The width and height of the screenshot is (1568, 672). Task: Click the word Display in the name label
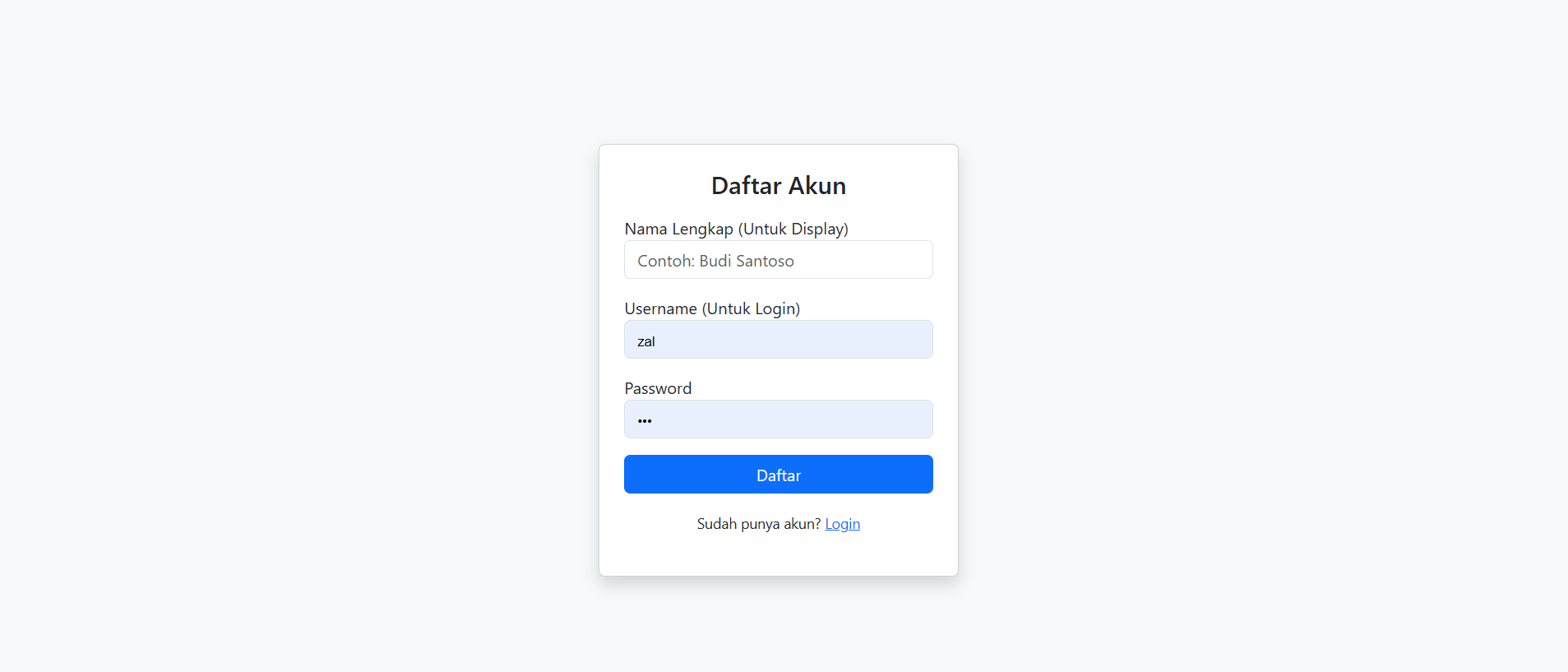[x=817, y=229]
